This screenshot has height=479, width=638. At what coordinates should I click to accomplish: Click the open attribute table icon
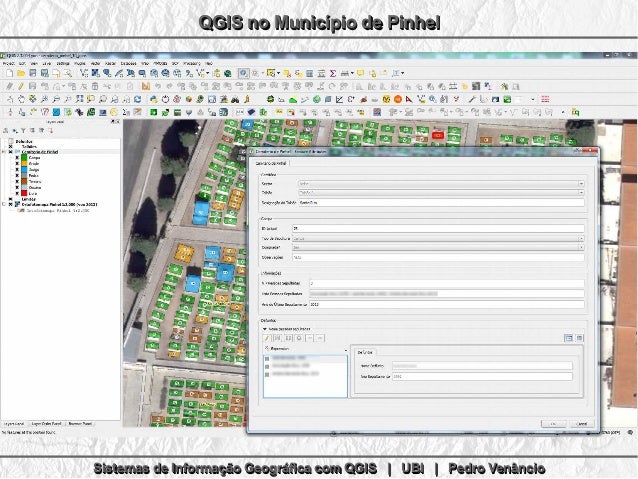tap(310, 73)
